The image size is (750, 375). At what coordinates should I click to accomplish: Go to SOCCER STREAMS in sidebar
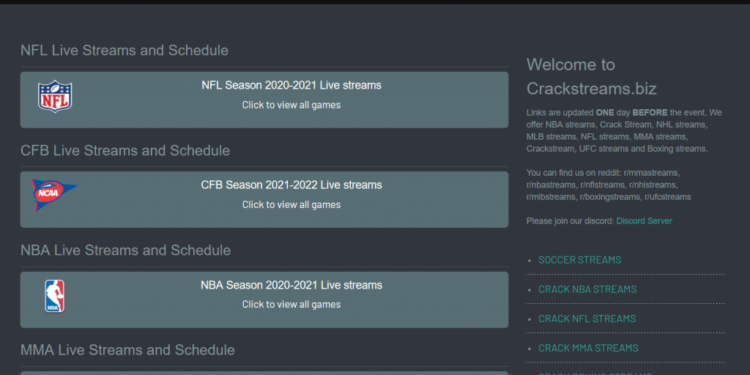580,260
